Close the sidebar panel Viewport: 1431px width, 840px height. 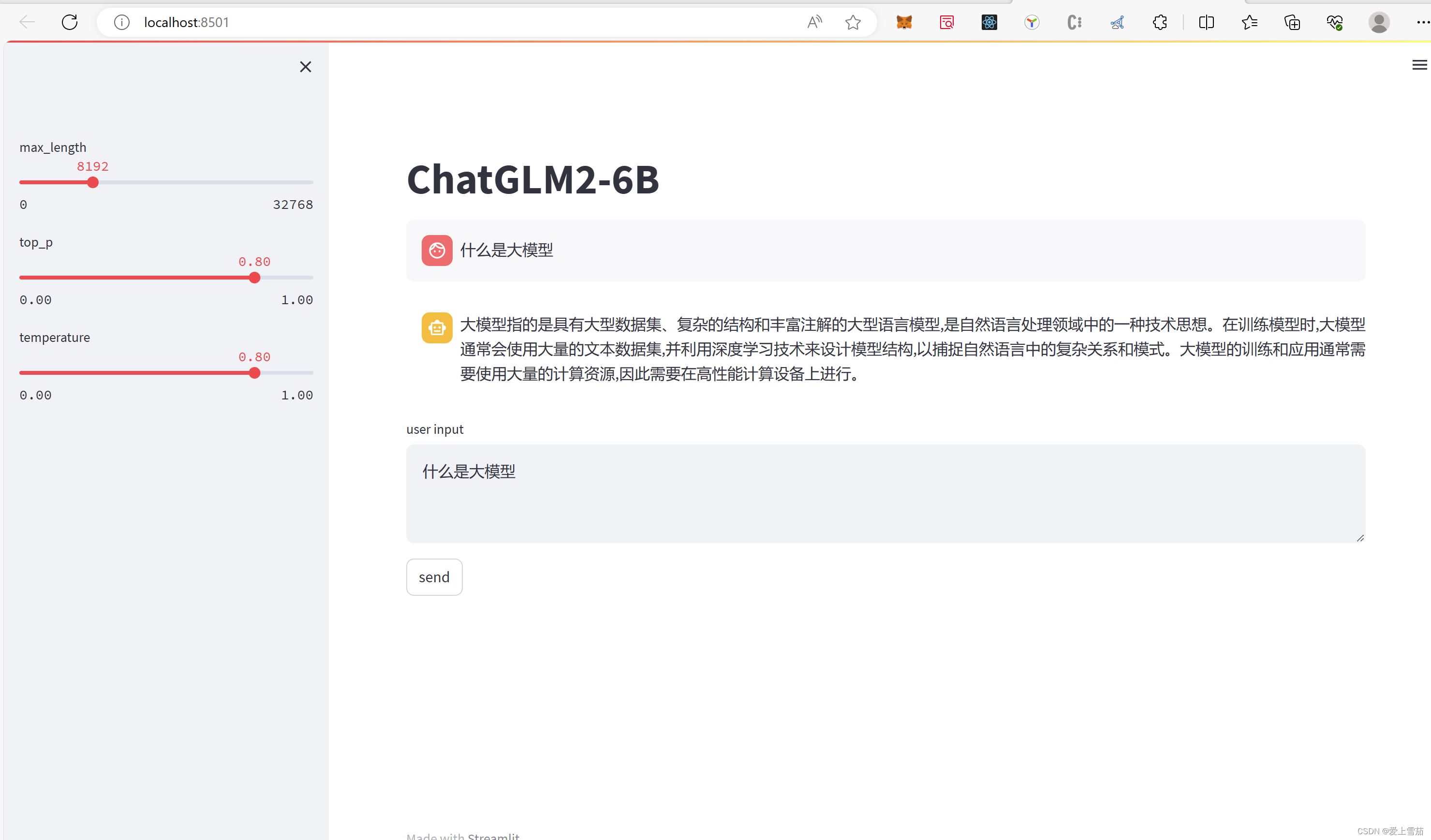click(306, 67)
